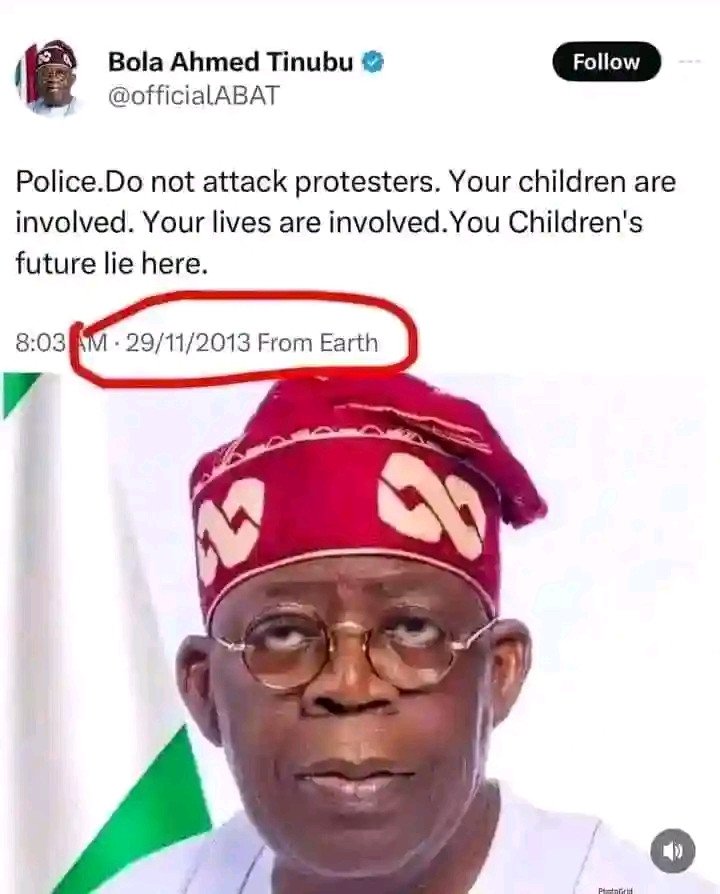
Task: Open the @officialABAT handle link
Action: 193,95
